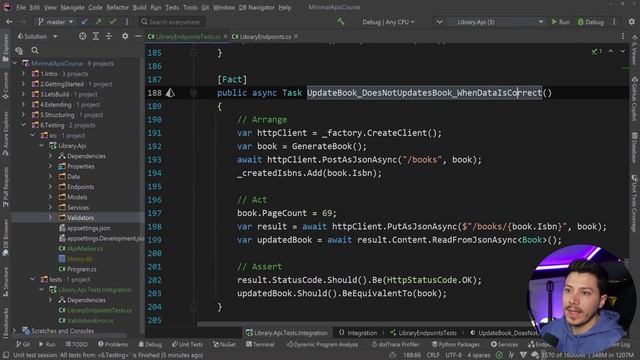Click the Build hammer icon

click(341, 22)
